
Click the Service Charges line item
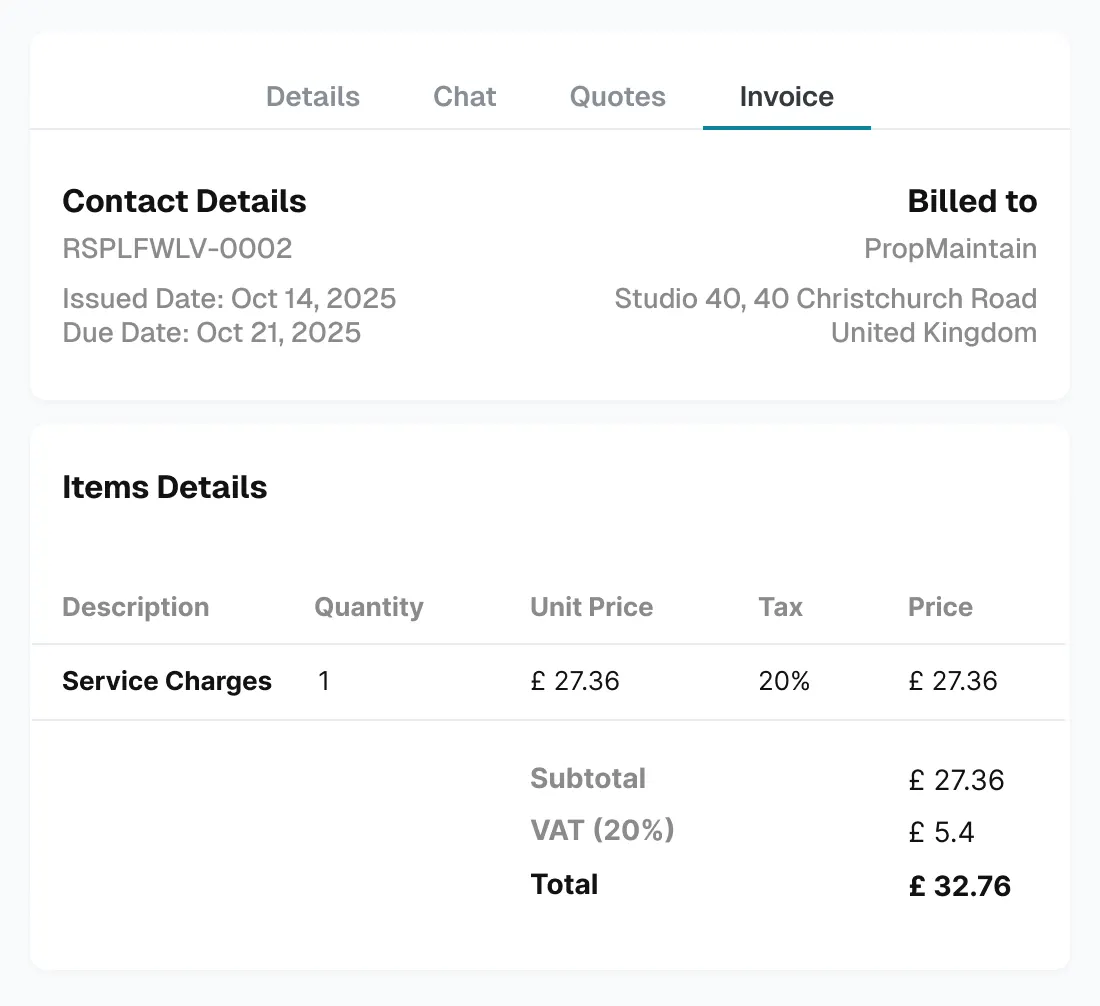tap(167, 681)
